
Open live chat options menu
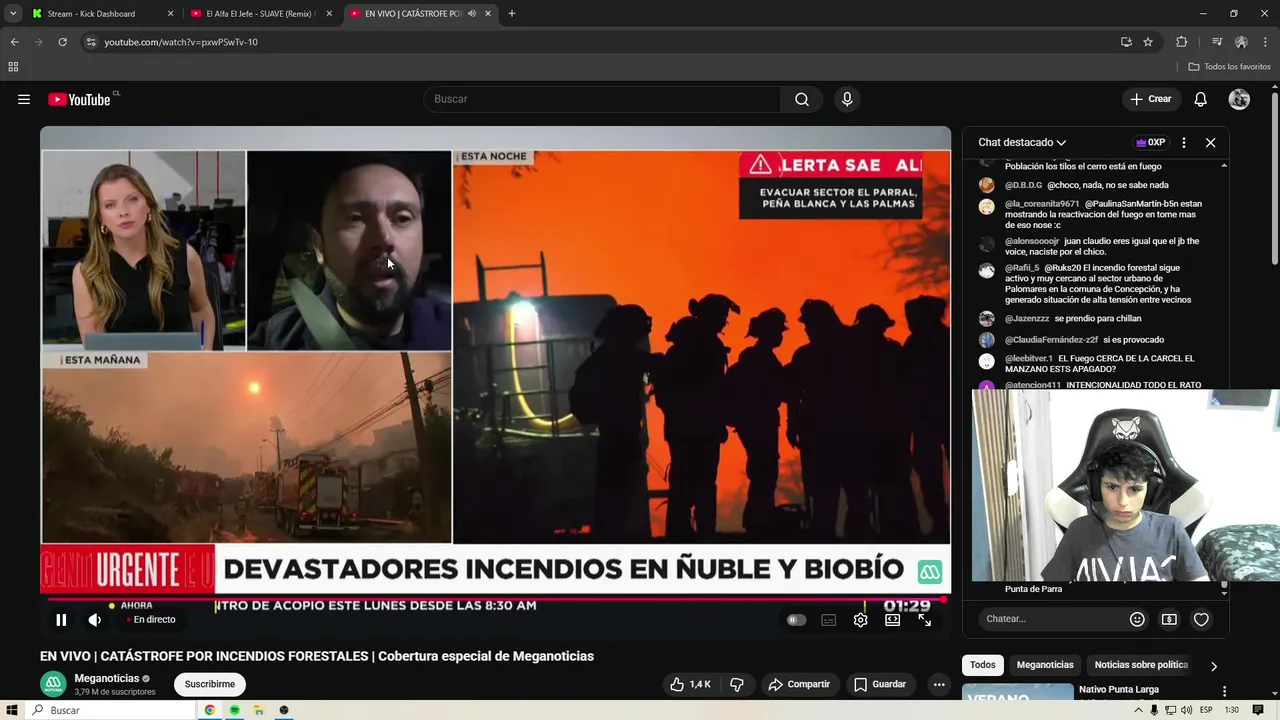click(1183, 142)
